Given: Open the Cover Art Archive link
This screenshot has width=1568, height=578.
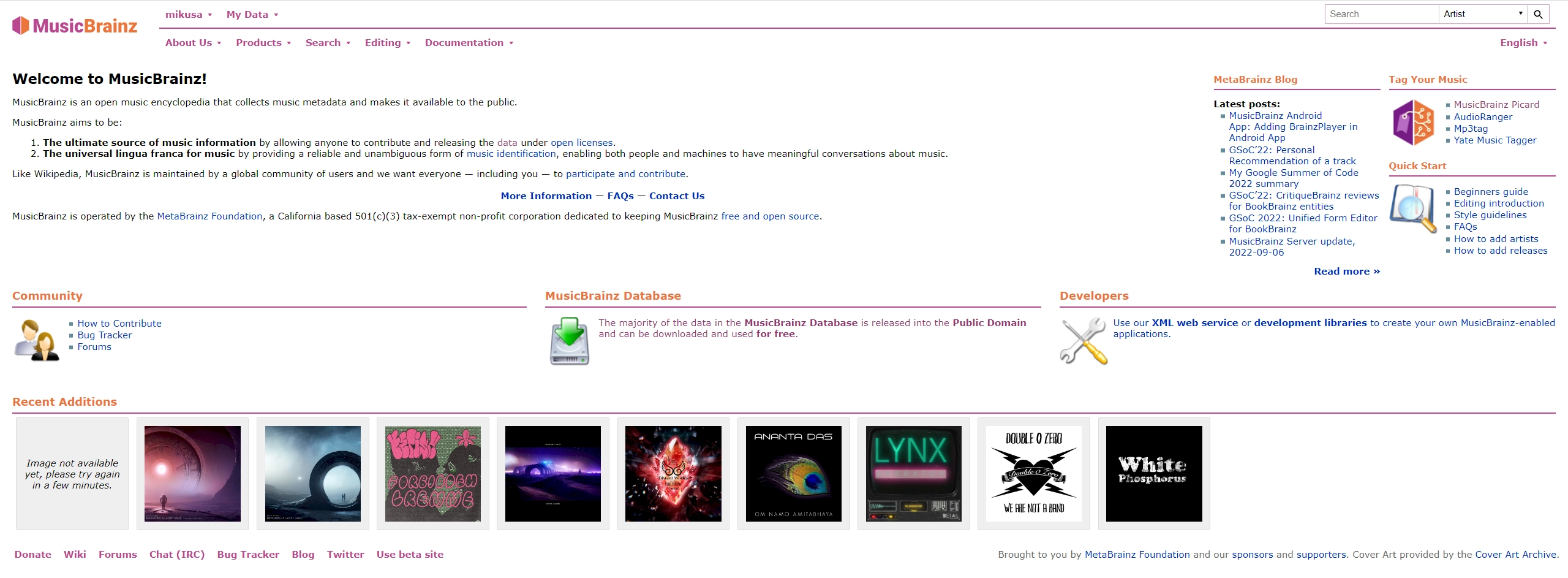Looking at the screenshot, I should point(1515,554).
